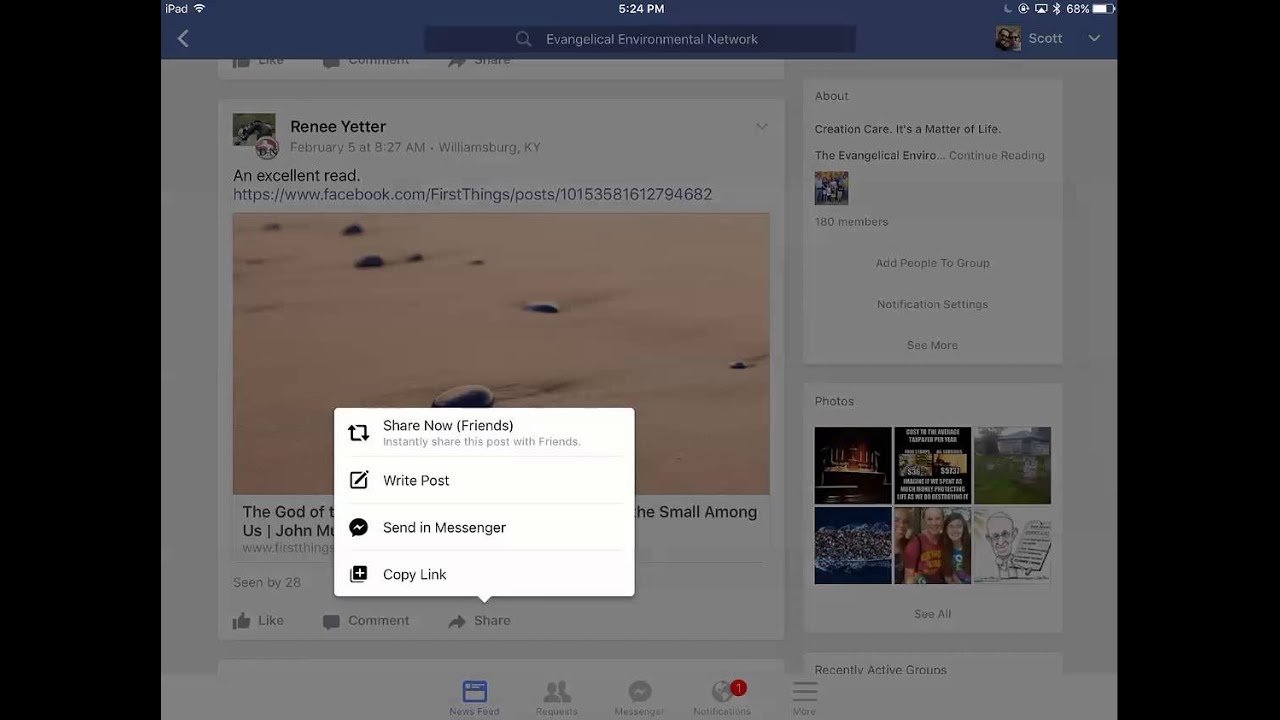
Task: Open the house with yard photo
Action: coord(1013,466)
